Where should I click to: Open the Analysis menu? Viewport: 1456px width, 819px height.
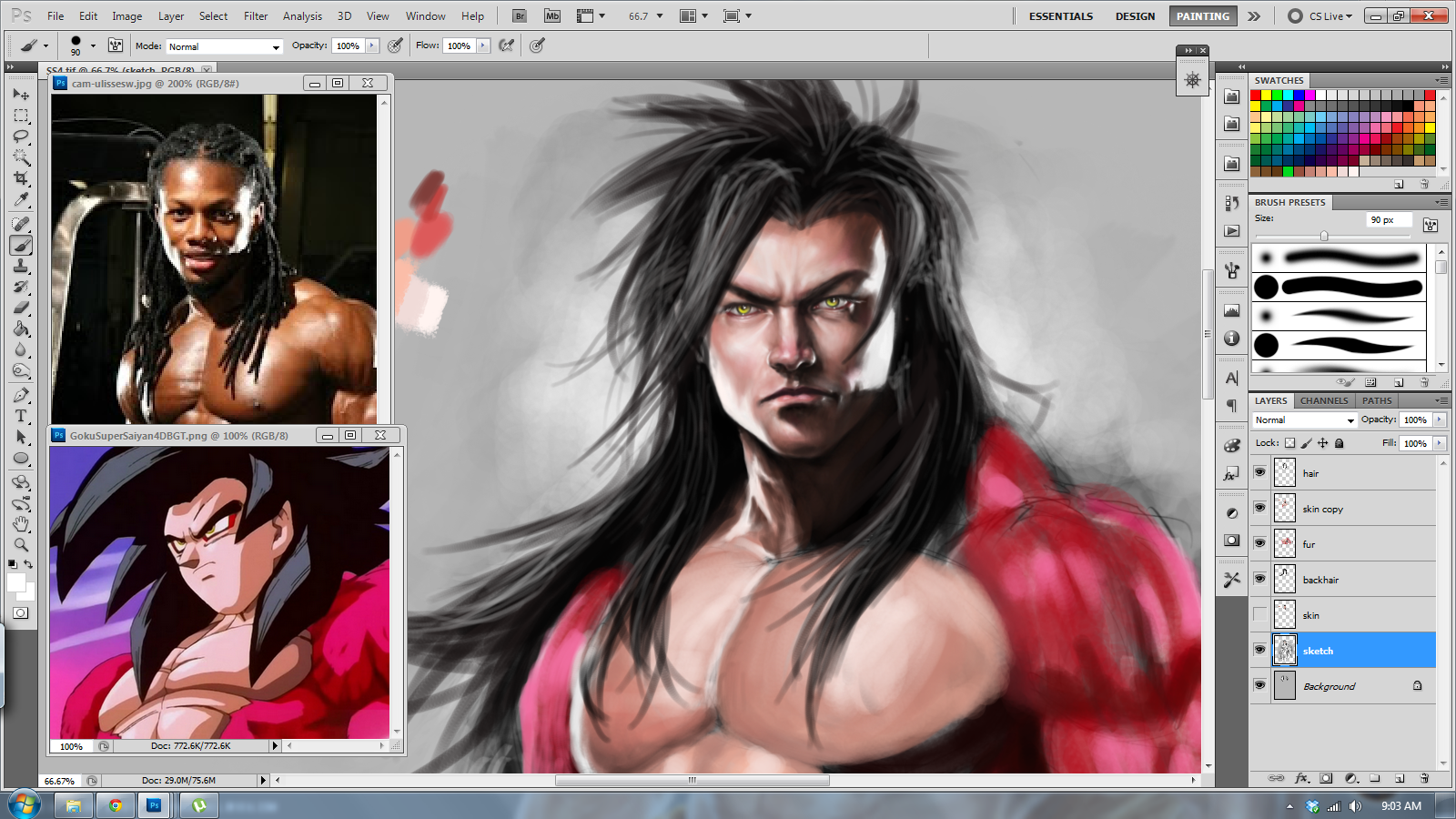point(302,15)
